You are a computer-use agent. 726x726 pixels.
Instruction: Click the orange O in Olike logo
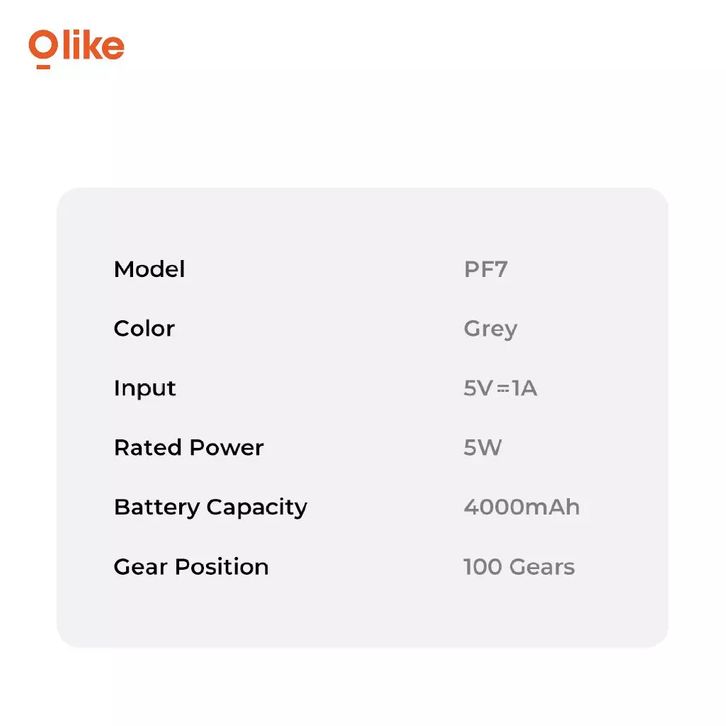(43, 49)
